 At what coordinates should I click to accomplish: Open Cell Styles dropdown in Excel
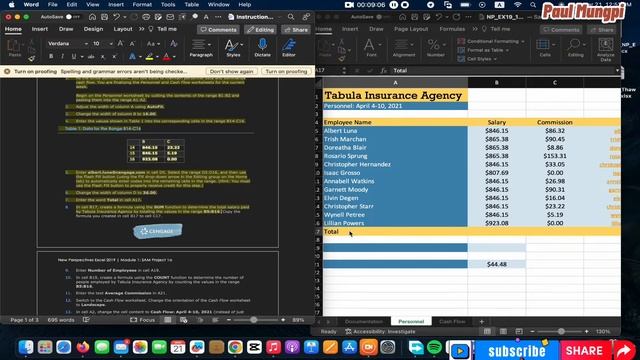tap(477, 59)
